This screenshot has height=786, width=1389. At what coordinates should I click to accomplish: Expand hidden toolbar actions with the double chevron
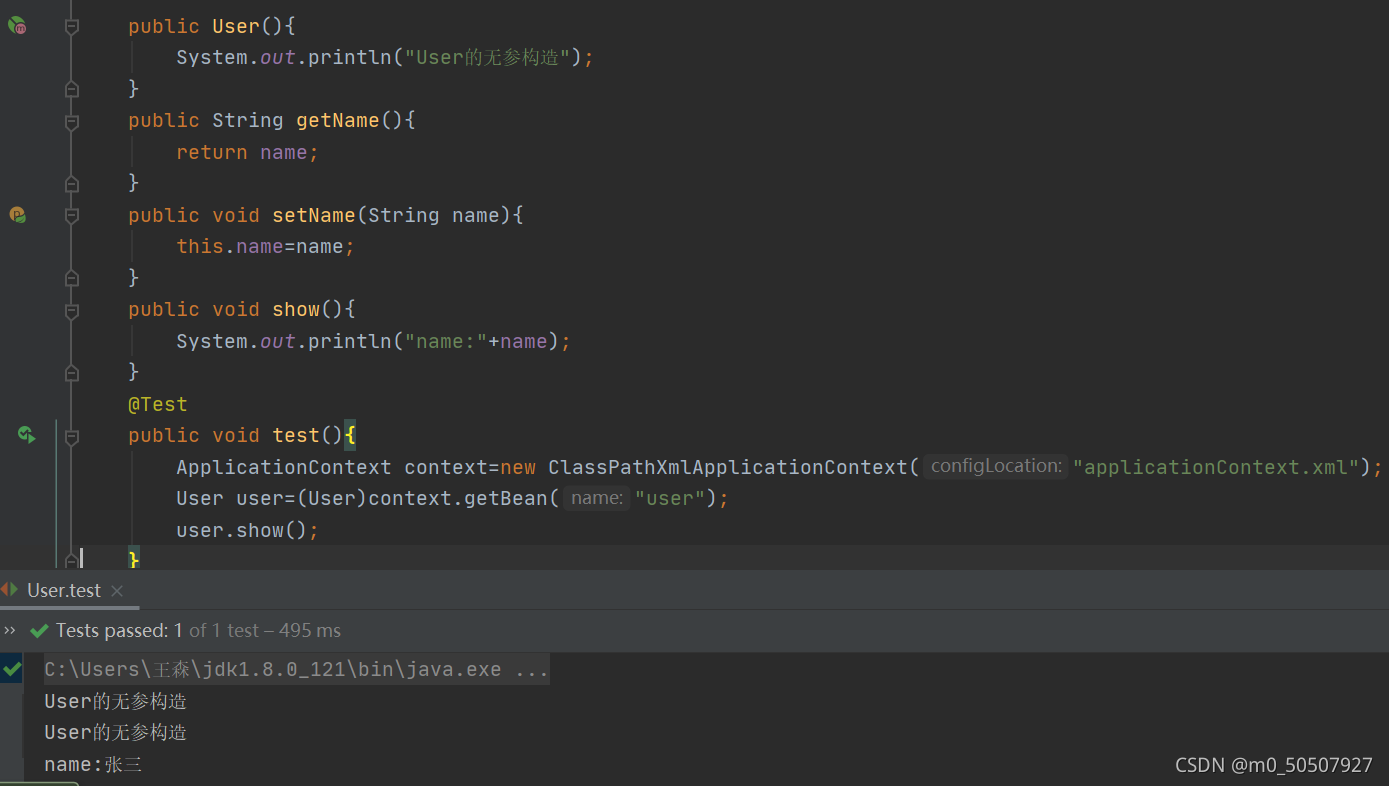[x=10, y=630]
